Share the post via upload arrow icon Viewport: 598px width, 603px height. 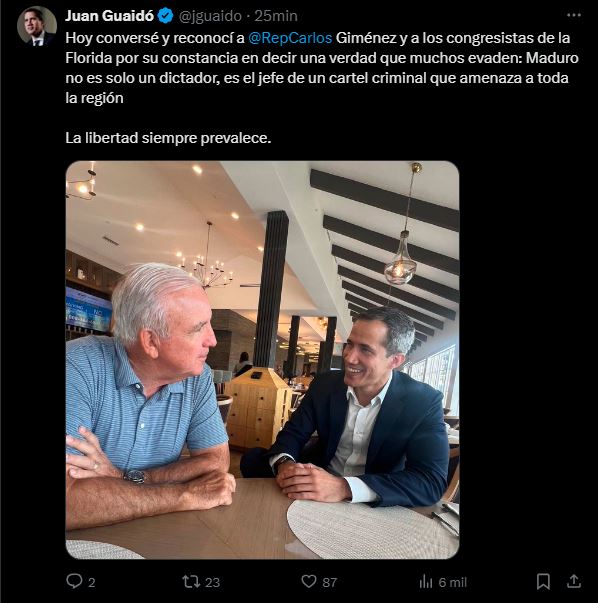pyautogui.click(x=573, y=581)
